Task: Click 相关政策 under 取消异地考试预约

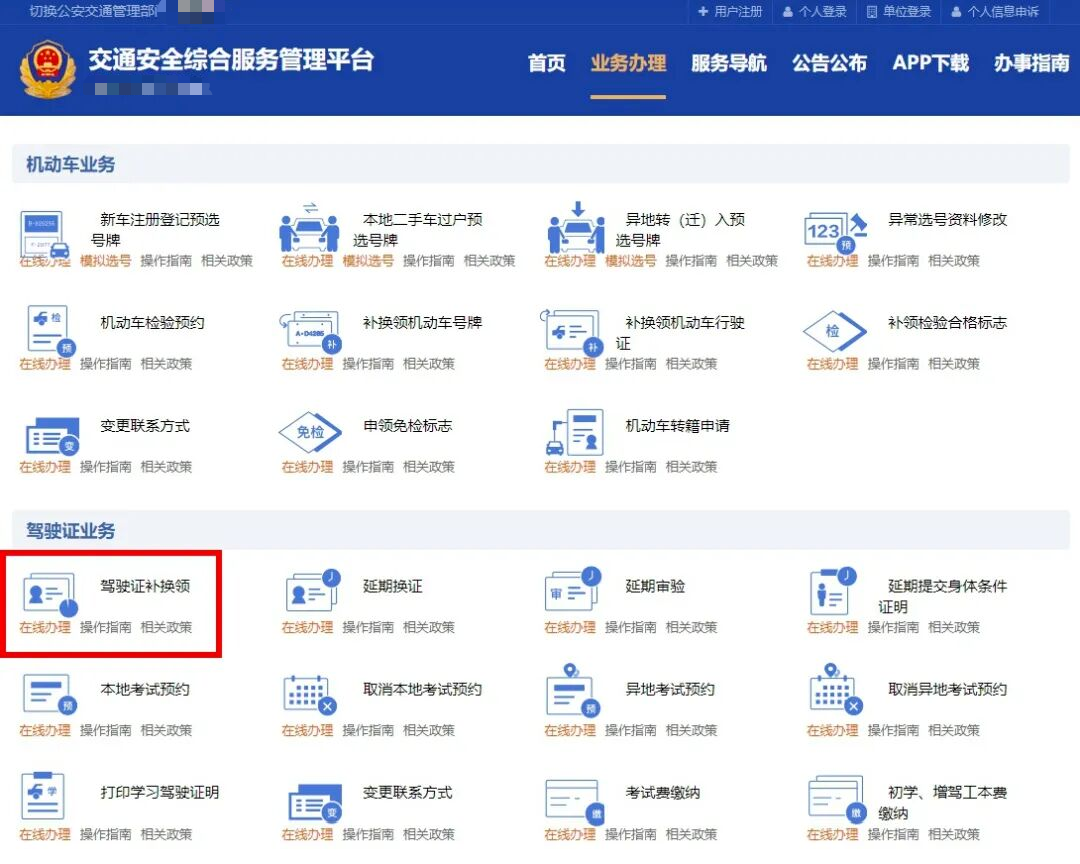Action: pos(954,730)
